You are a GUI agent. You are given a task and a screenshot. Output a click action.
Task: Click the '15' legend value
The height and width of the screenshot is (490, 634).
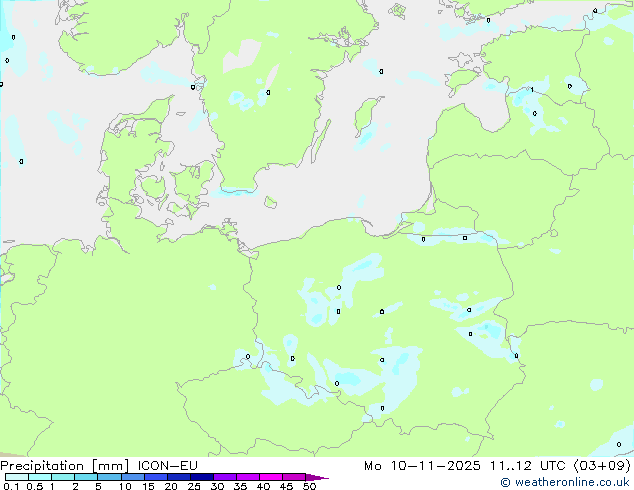[148, 486]
